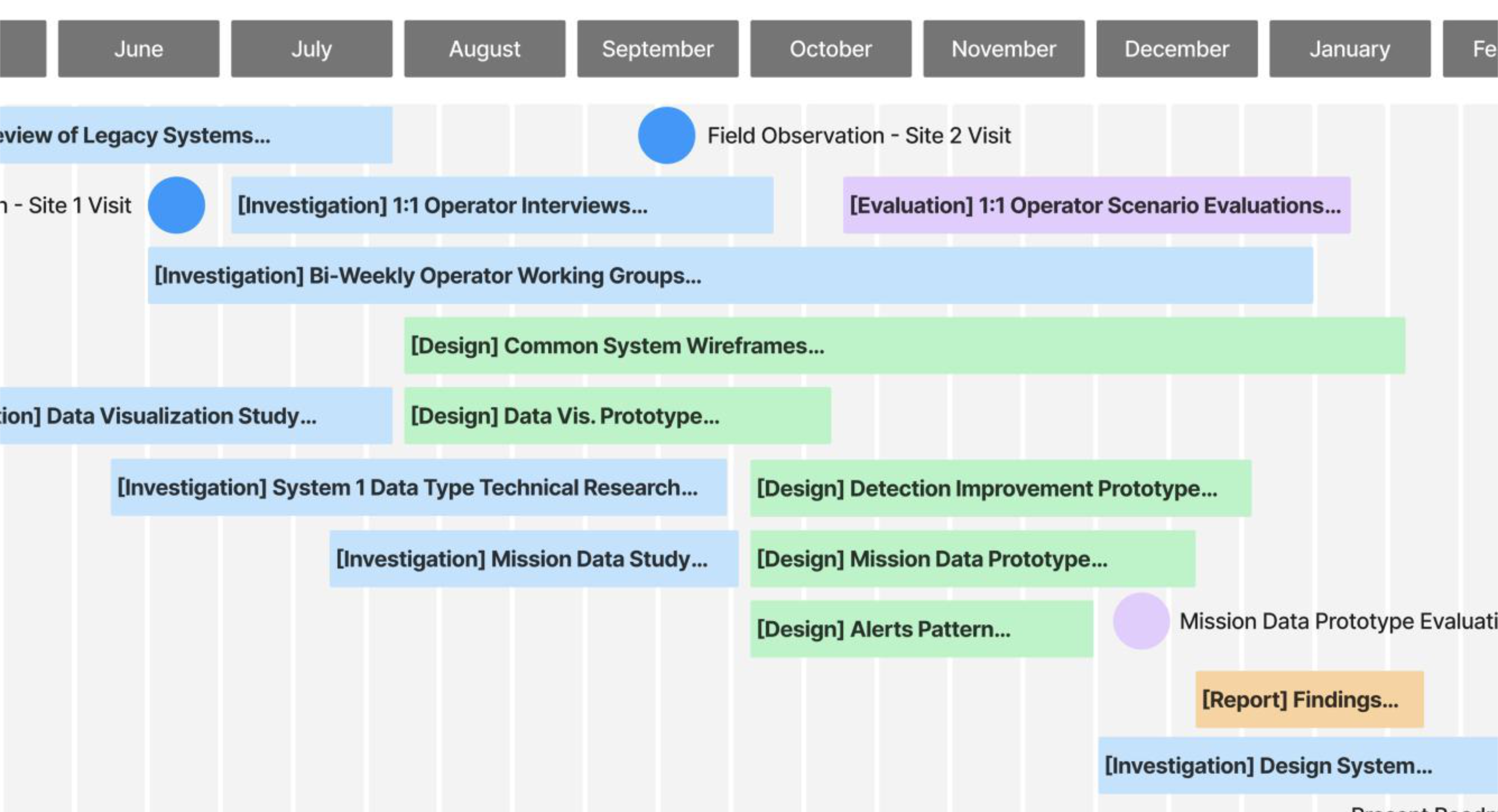Select the Site 1 Visit blue milestone circle
The height and width of the screenshot is (812, 1498).
176,205
